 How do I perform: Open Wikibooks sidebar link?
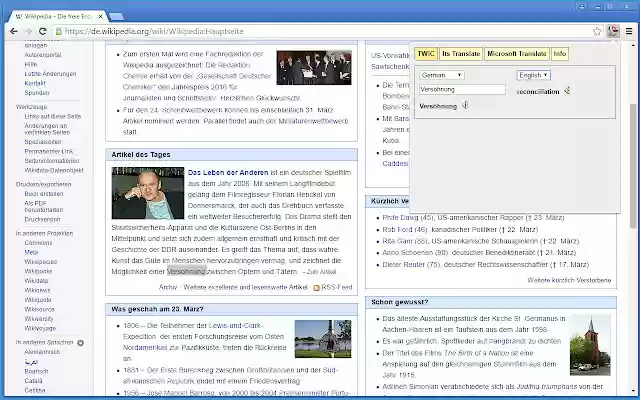click(38, 271)
